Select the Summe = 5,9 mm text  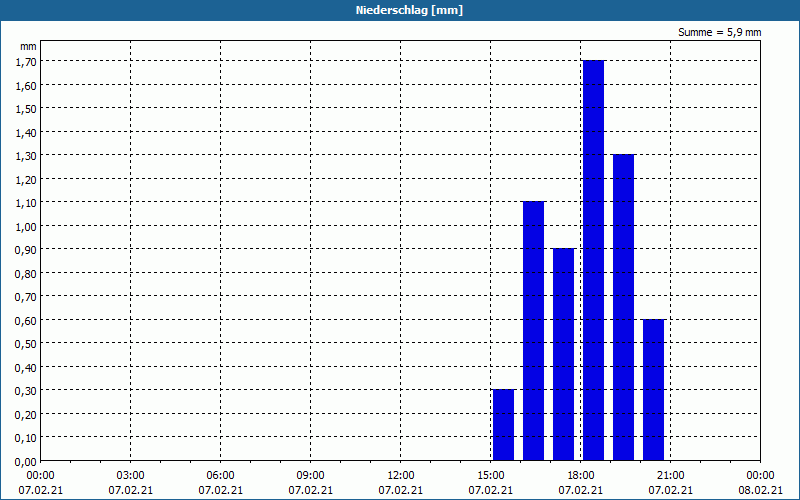tap(719, 32)
